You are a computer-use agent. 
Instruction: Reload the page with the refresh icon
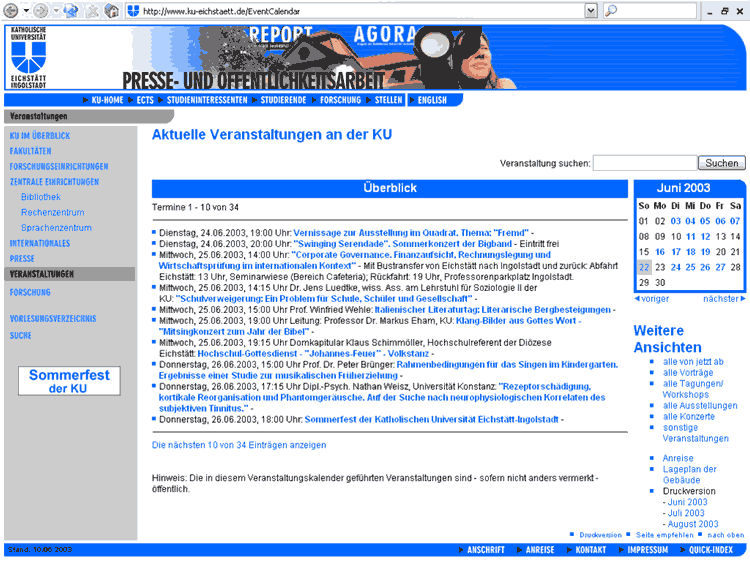point(71,11)
